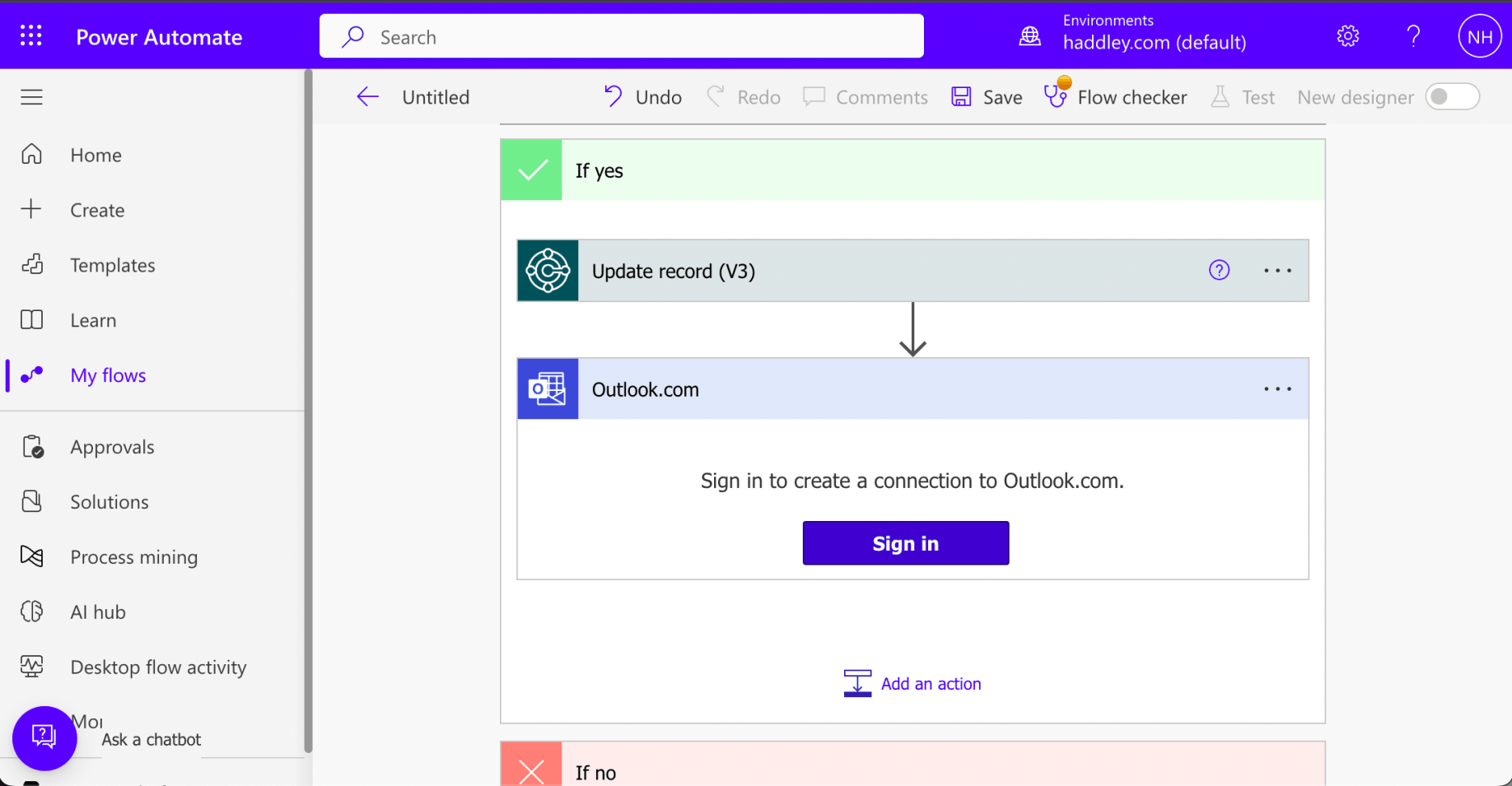Click the search magnifier icon
Image resolution: width=1512 pixels, height=786 pixels.
point(353,36)
